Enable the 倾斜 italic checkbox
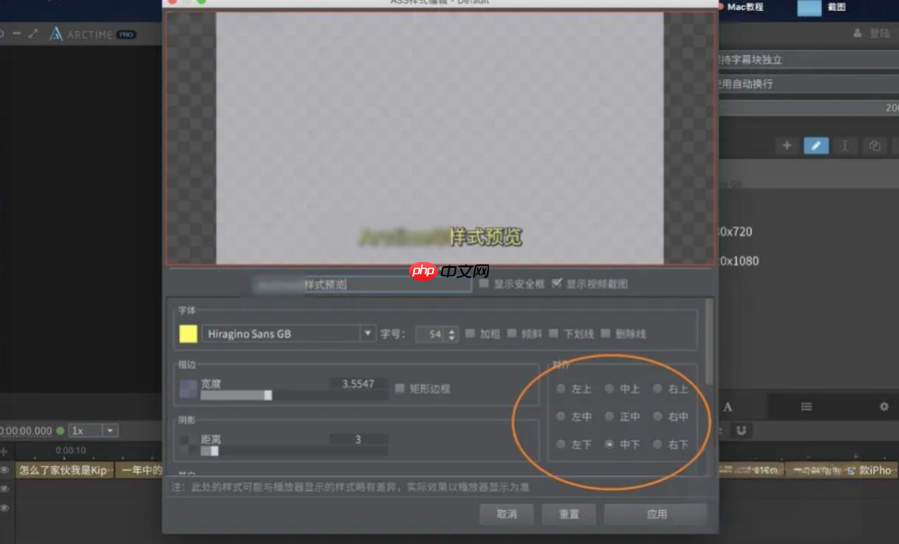This screenshot has height=544, width=899. [x=512, y=333]
